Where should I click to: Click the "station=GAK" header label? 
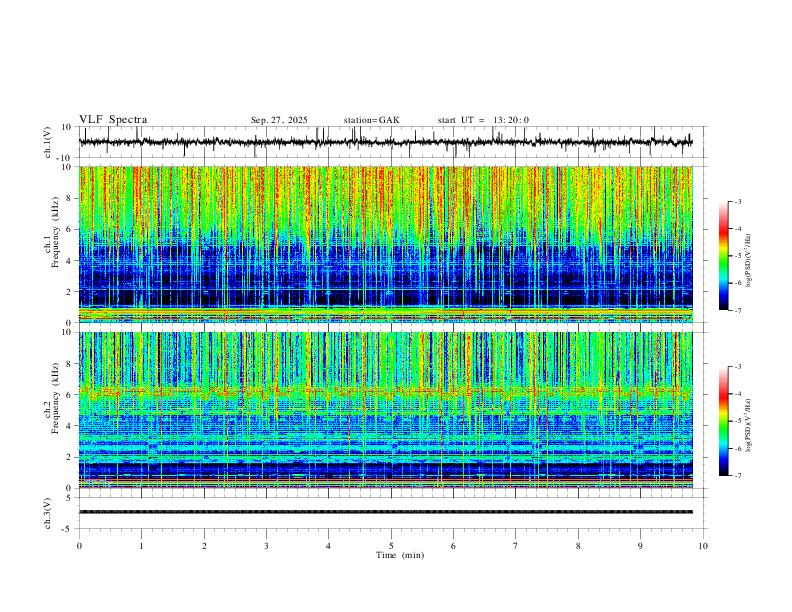point(371,120)
